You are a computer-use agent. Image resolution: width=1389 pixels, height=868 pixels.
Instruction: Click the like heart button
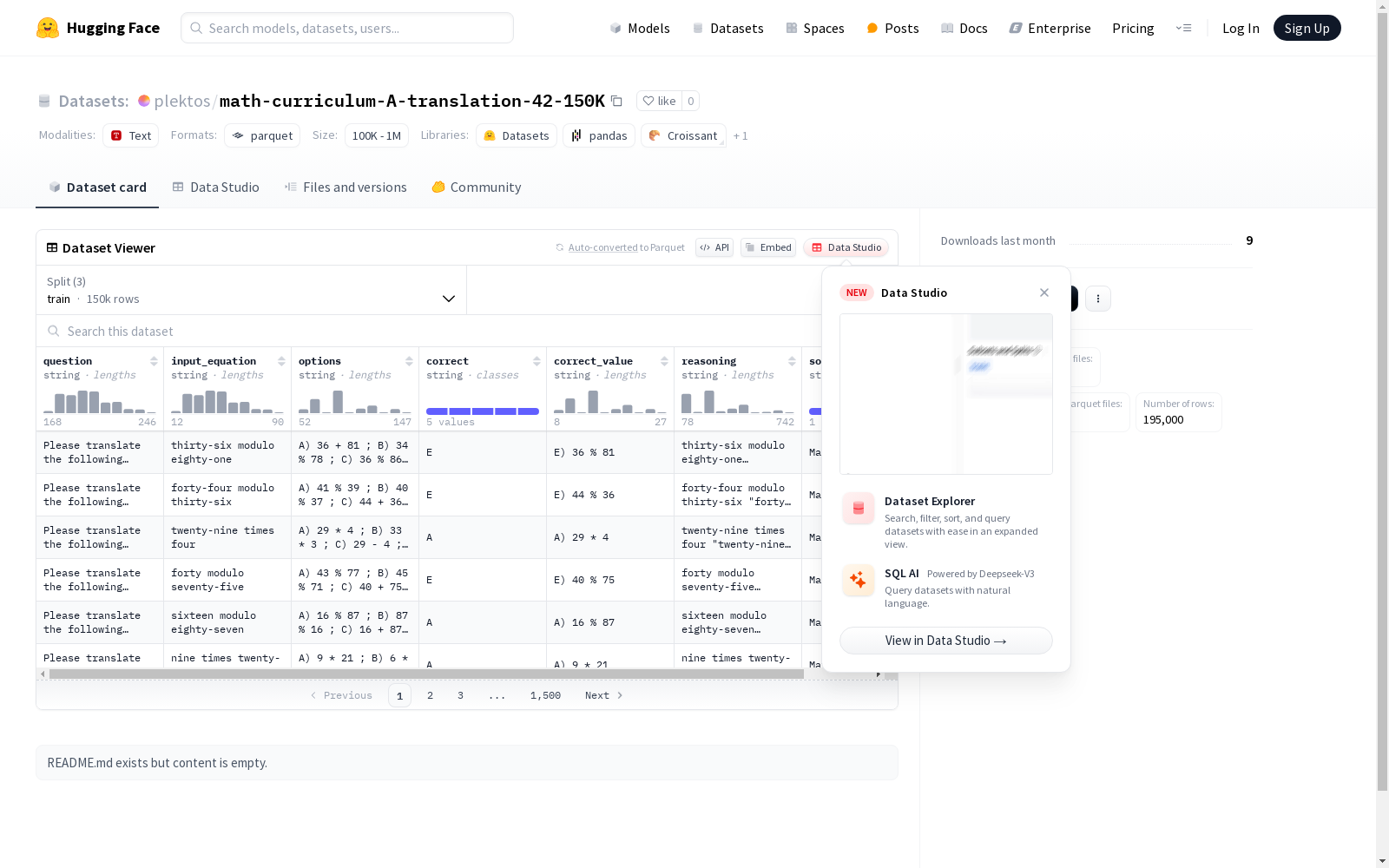pyautogui.click(x=659, y=101)
